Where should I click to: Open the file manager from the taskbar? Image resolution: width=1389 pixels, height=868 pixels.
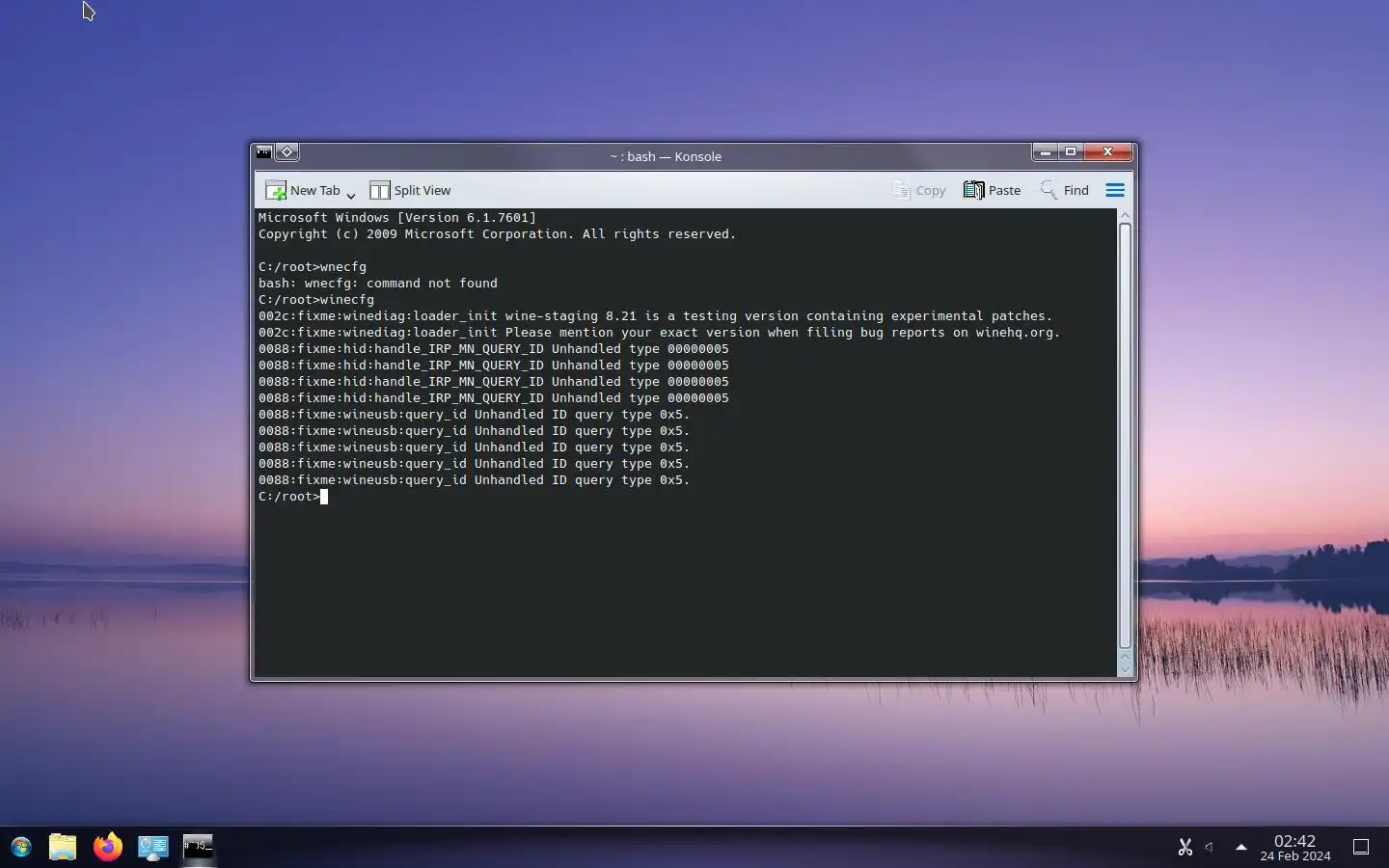point(63,847)
